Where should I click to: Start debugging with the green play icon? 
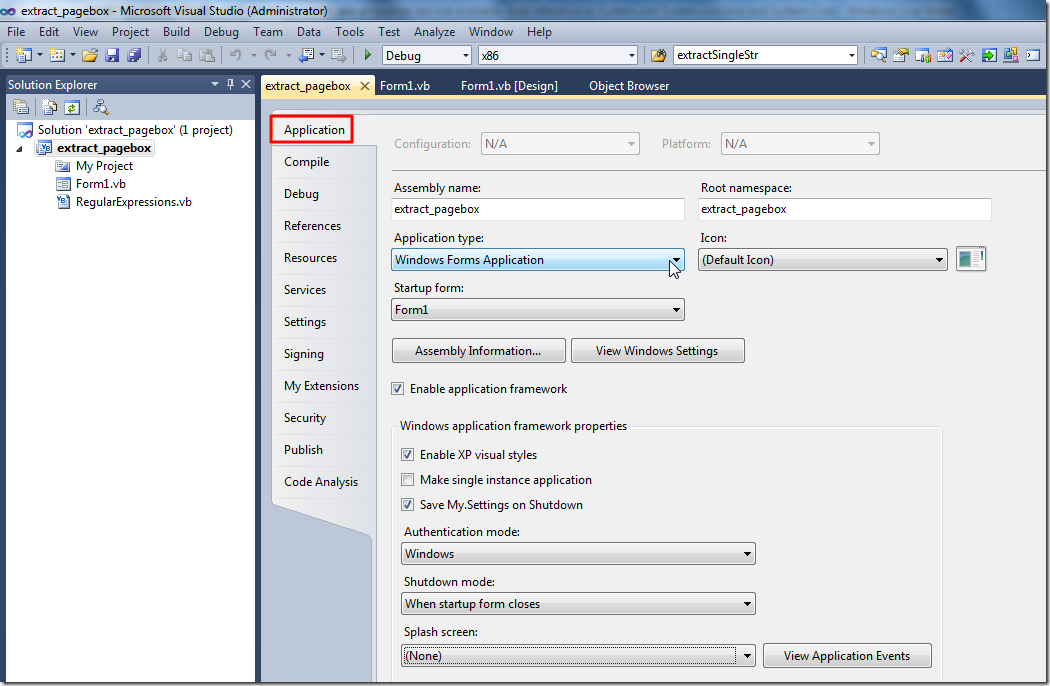pyautogui.click(x=368, y=55)
